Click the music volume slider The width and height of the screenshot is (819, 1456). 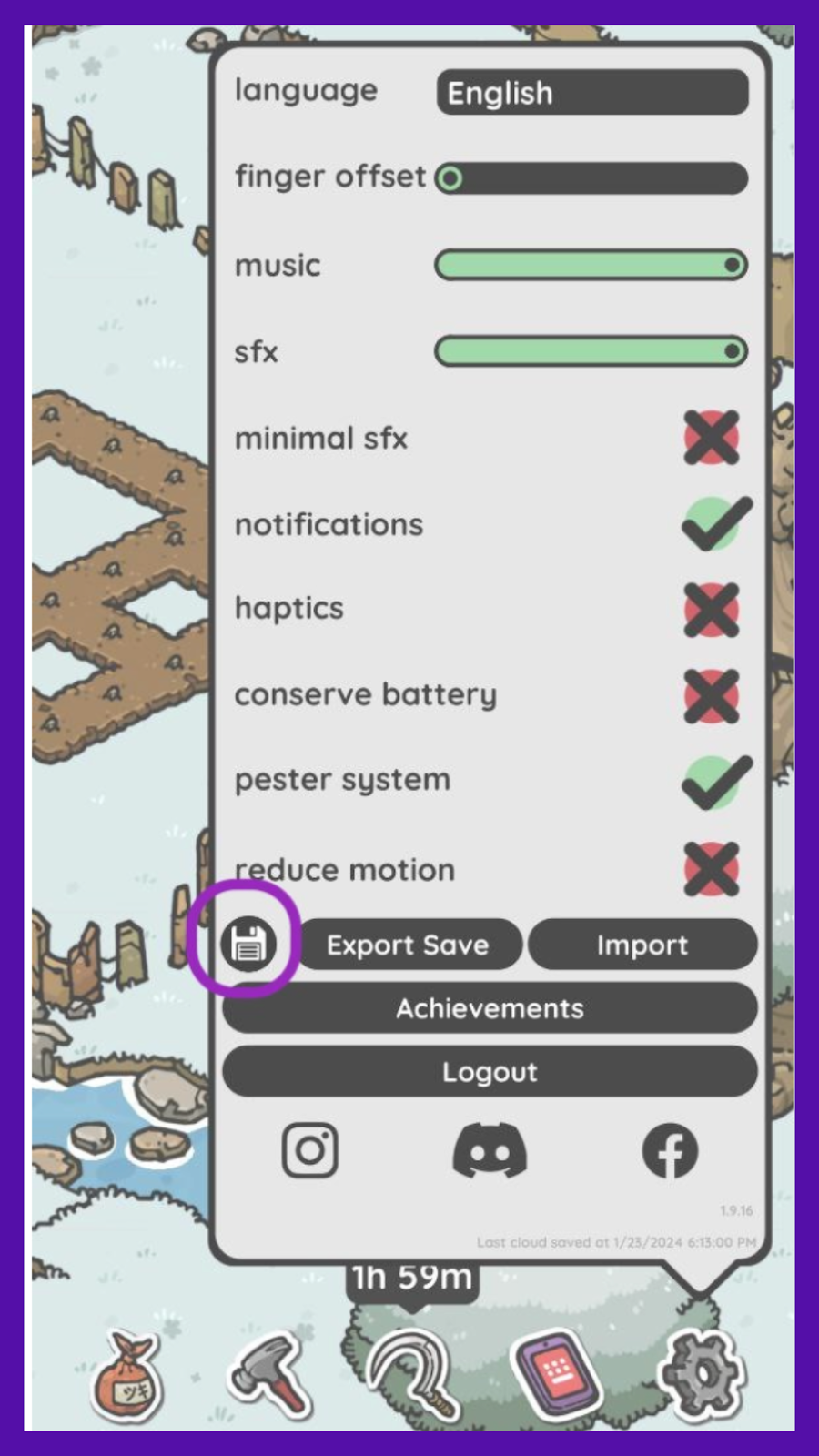tap(591, 265)
